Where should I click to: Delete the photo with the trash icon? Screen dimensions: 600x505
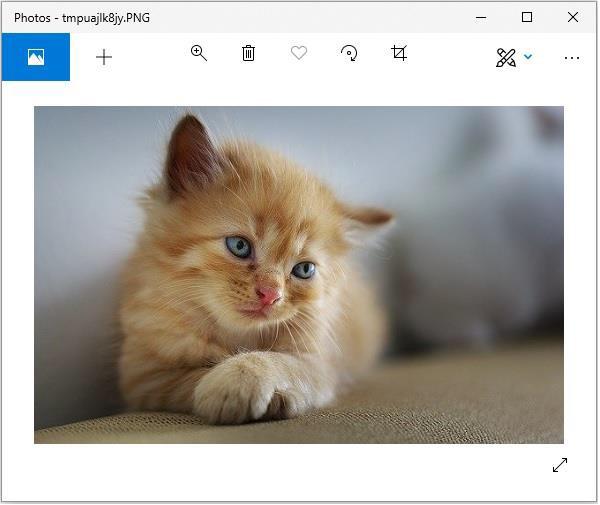248,54
